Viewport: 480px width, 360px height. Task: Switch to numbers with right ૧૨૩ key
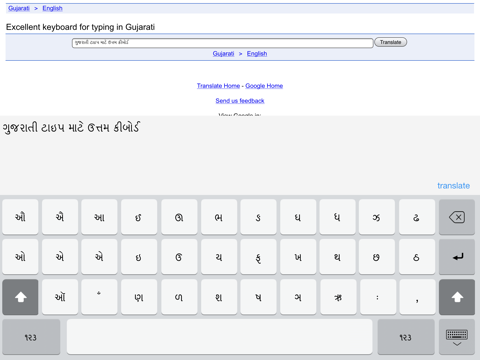point(406,337)
